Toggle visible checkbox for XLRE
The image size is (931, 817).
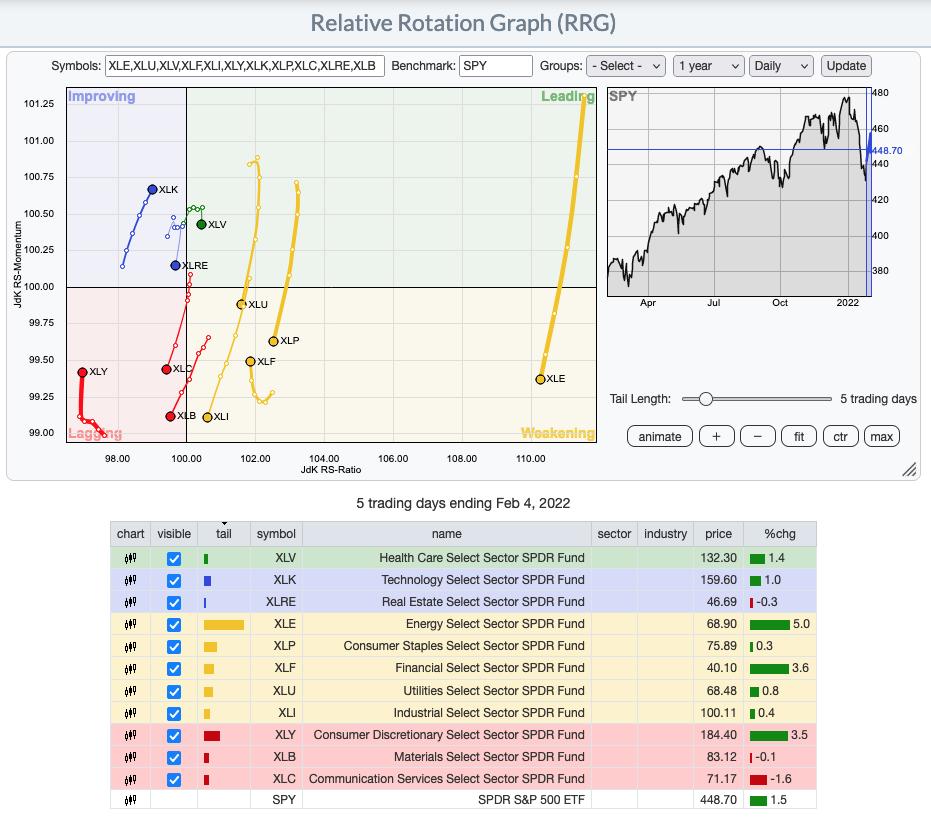(x=174, y=603)
